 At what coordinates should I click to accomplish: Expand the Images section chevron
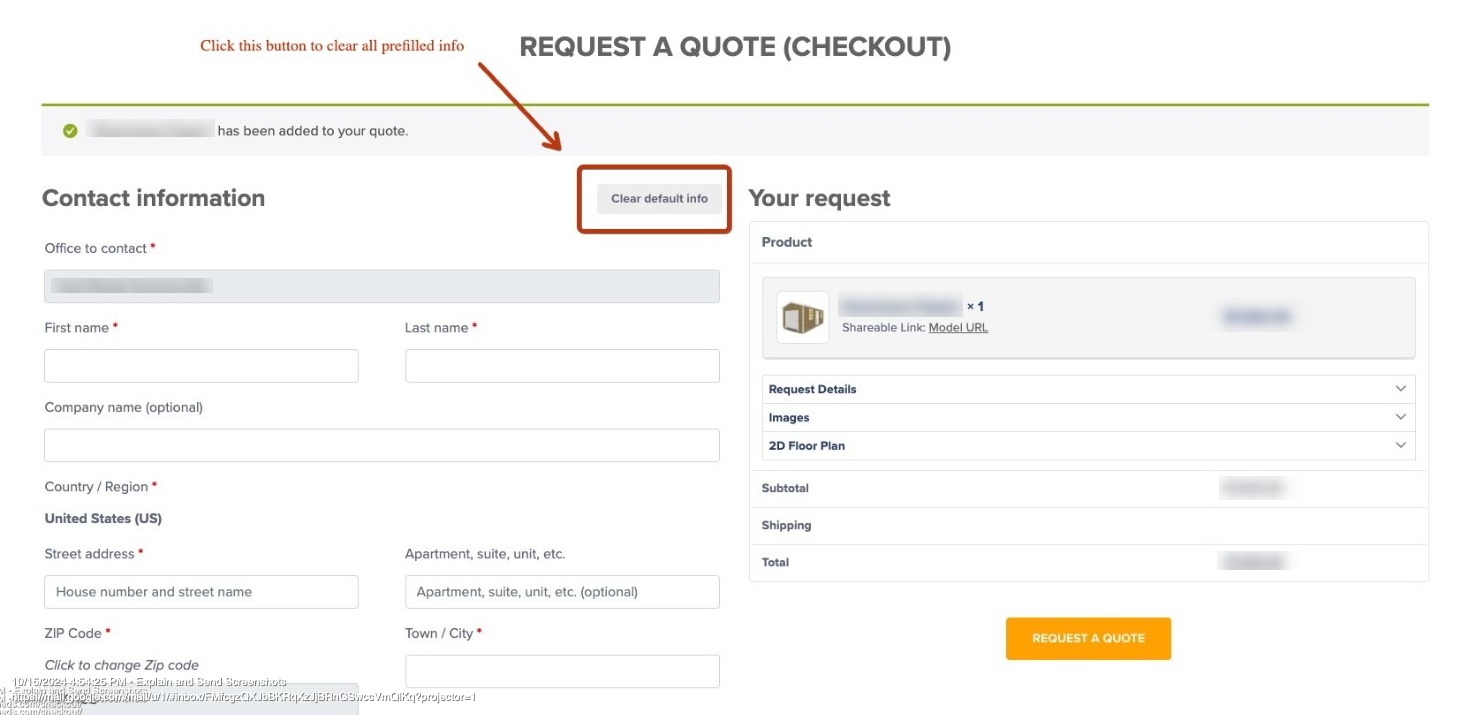click(1401, 417)
